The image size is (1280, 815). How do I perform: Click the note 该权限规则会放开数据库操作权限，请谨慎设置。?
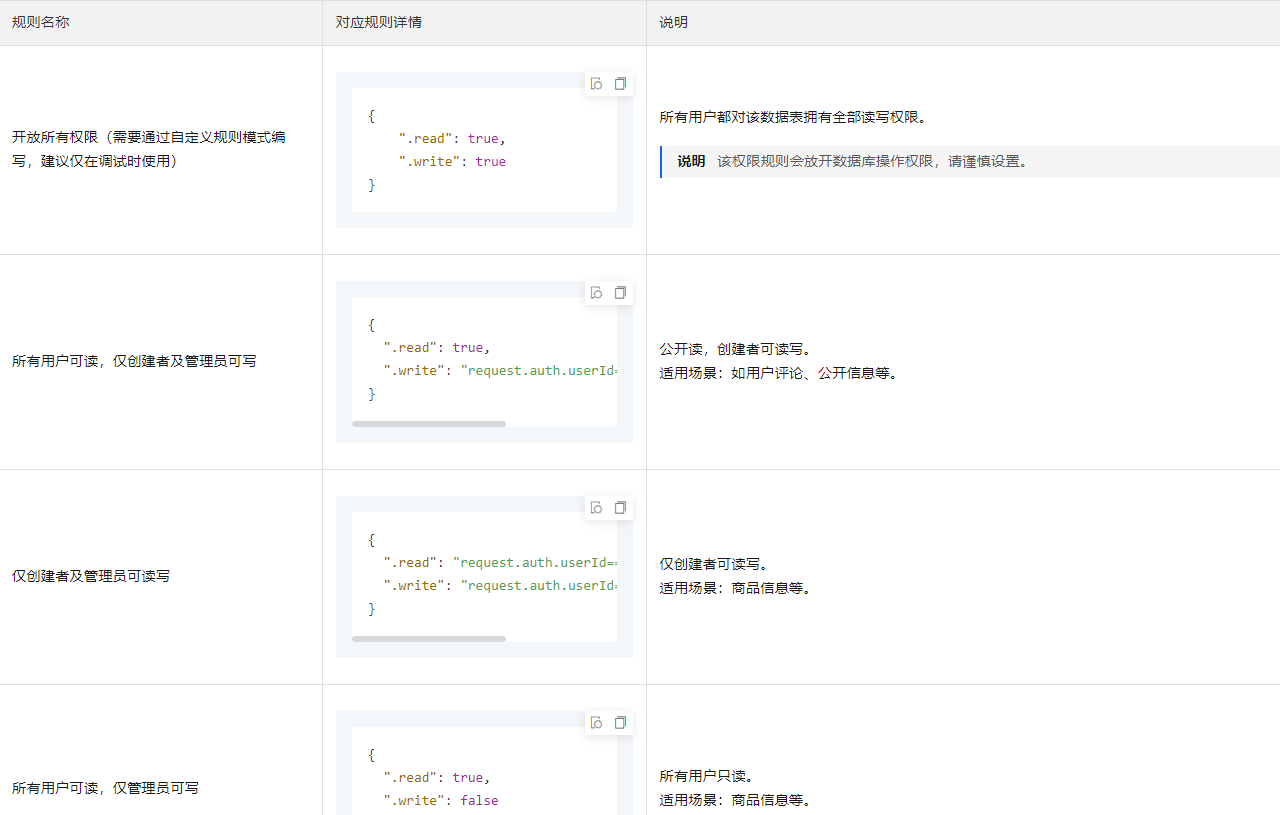(x=873, y=161)
